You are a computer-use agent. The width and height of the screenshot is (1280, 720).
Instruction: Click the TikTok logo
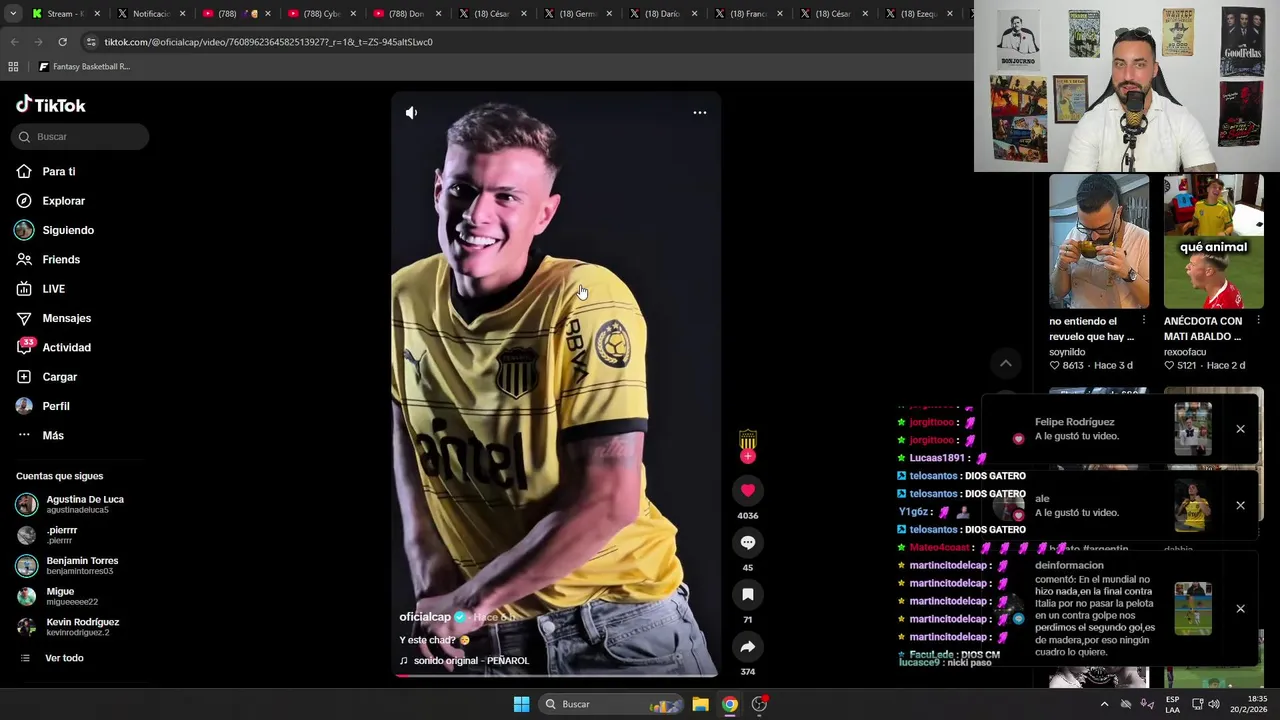[51, 105]
